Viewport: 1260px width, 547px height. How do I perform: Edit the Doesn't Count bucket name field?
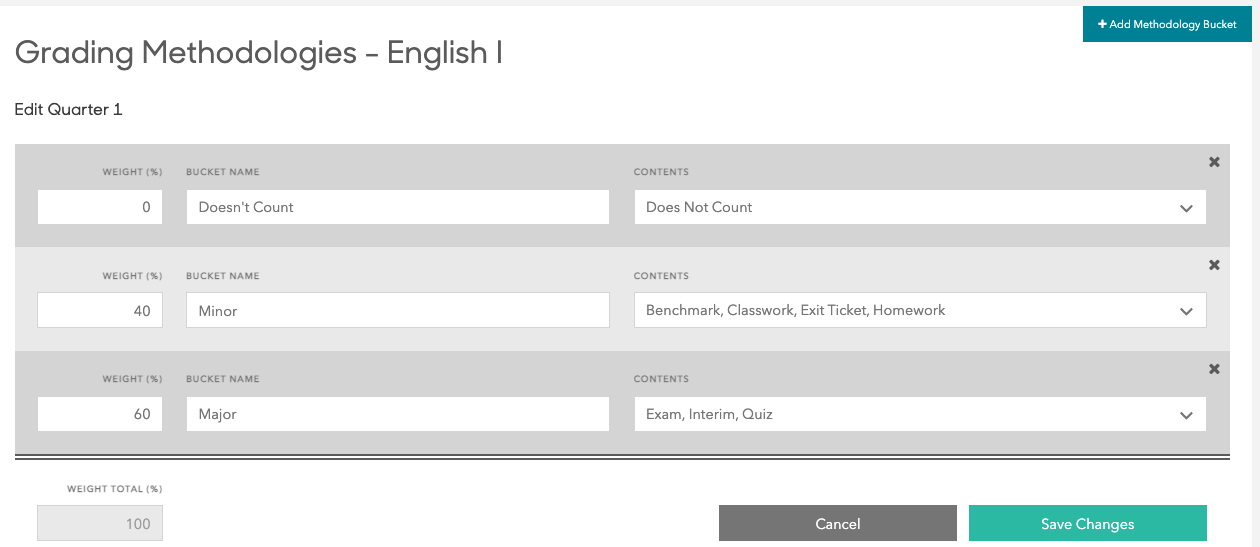click(397, 207)
